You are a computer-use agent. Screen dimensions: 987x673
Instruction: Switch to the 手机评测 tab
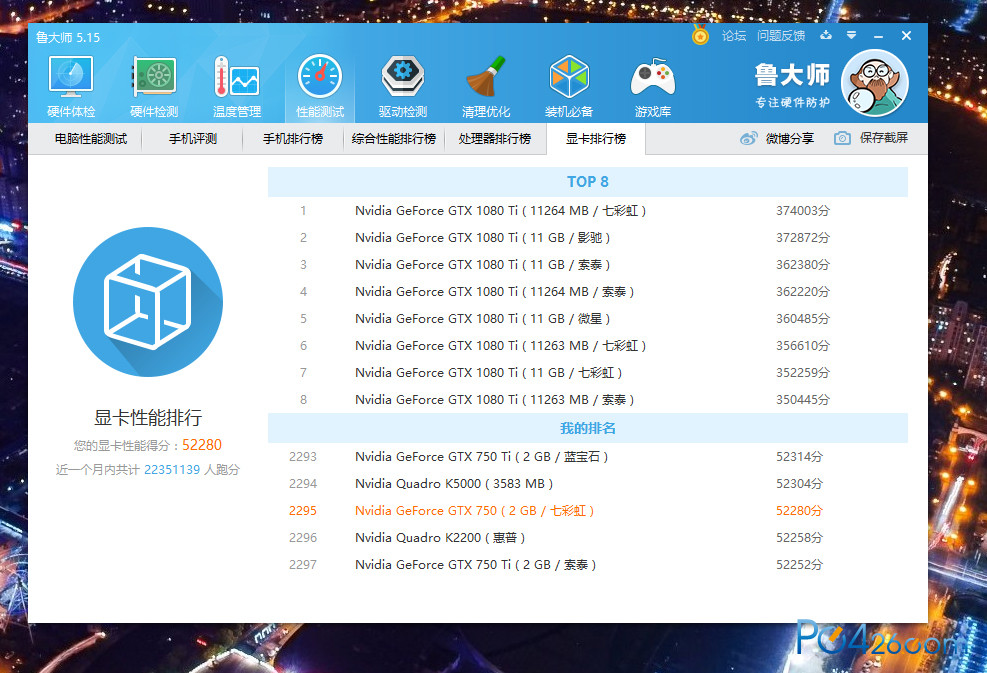coord(193,139)
